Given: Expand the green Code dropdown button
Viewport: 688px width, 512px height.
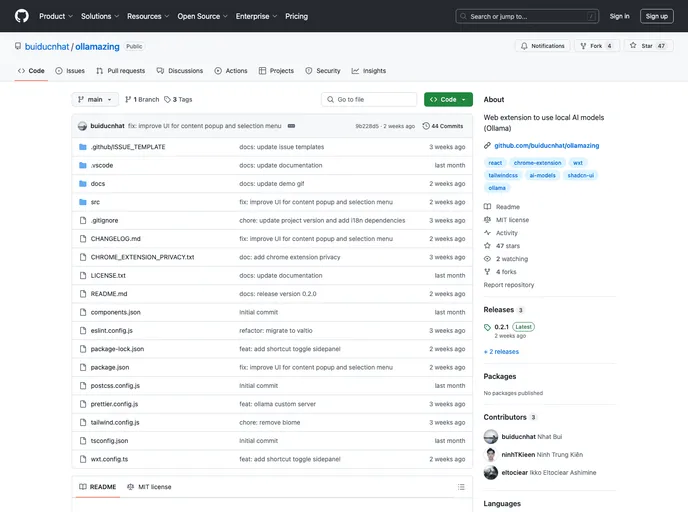Looking at the screenshot, I should click(x=448, y=100).
